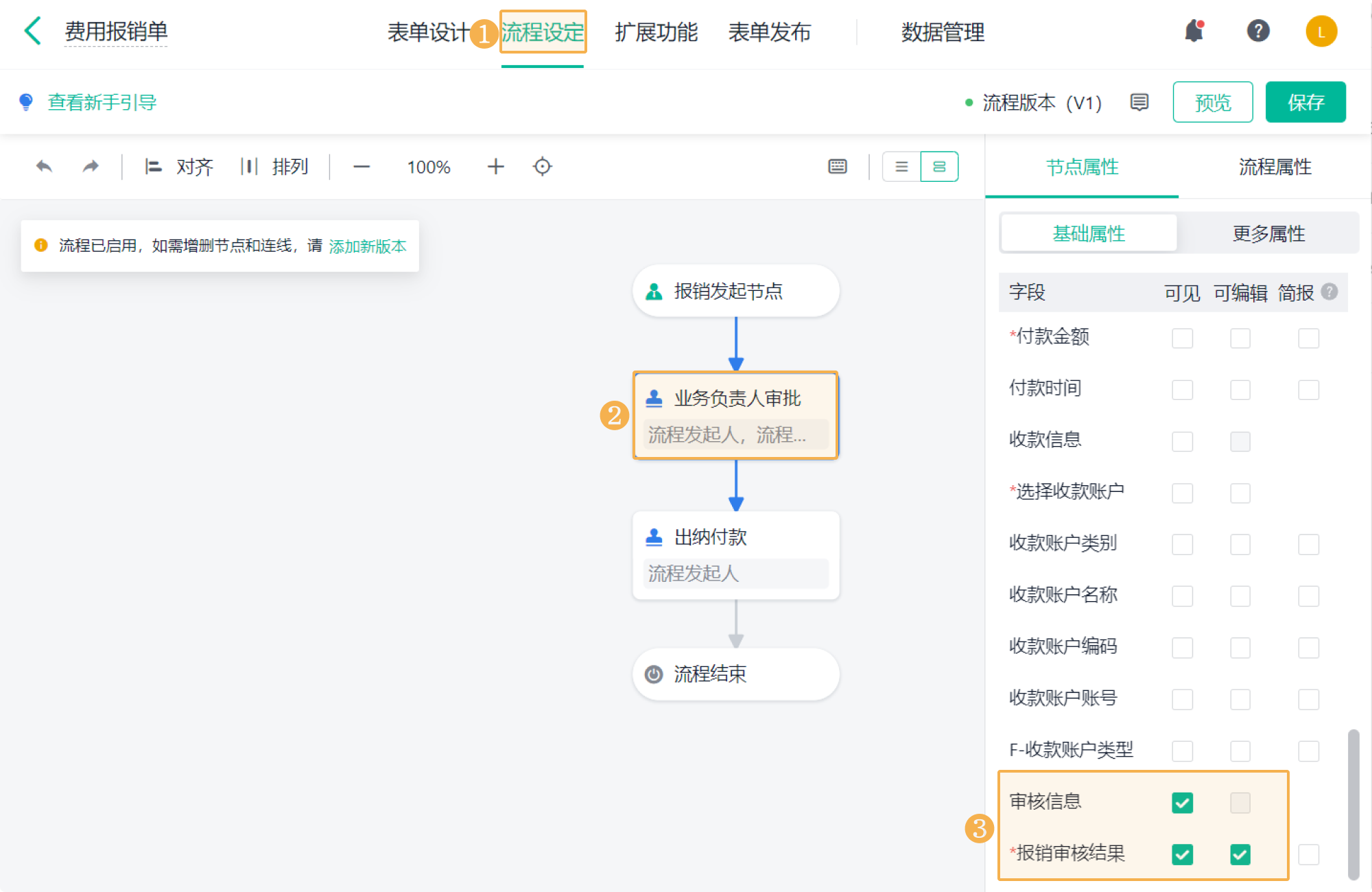Uncheck 报销审核结果 editable checkbox
This screenshot has width=1372, height=892.
point(1240,854)
